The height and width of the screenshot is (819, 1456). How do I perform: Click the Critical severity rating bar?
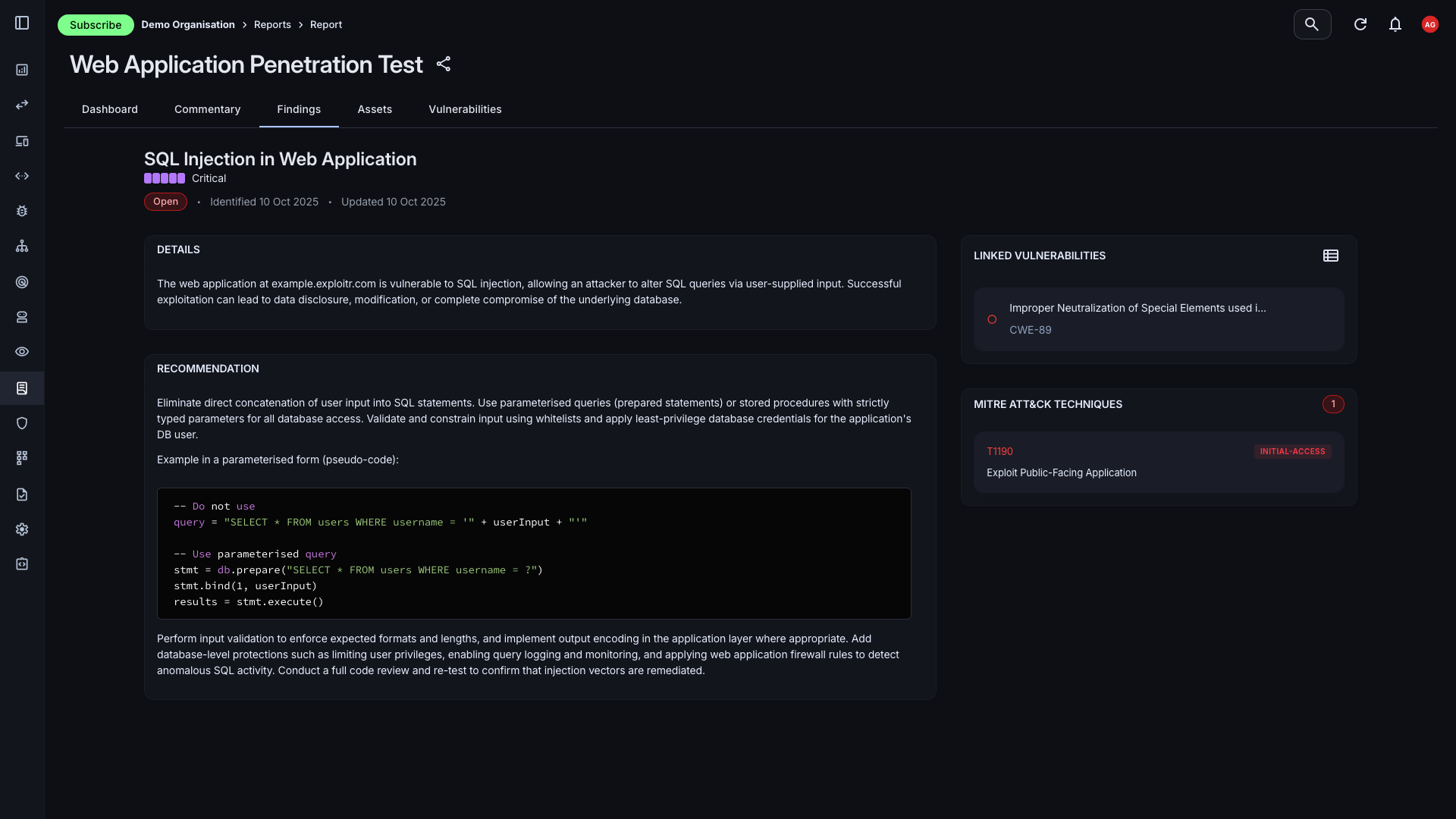point(164,178)
